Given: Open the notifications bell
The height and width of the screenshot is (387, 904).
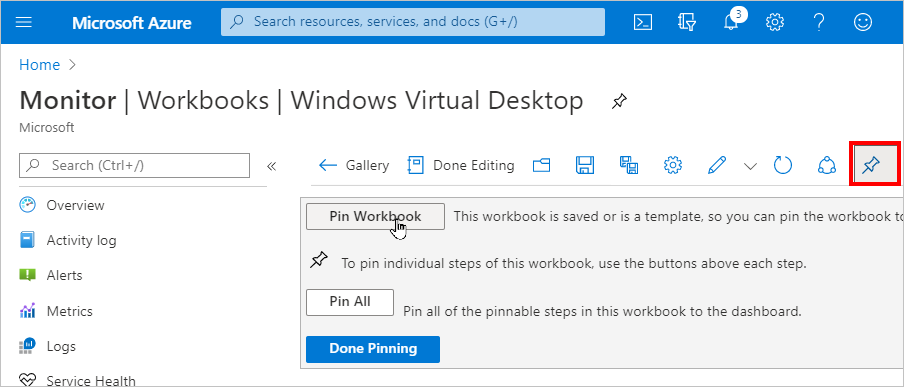Looking at the screenshot, I should pyautogui.click(x=731, y=22).
